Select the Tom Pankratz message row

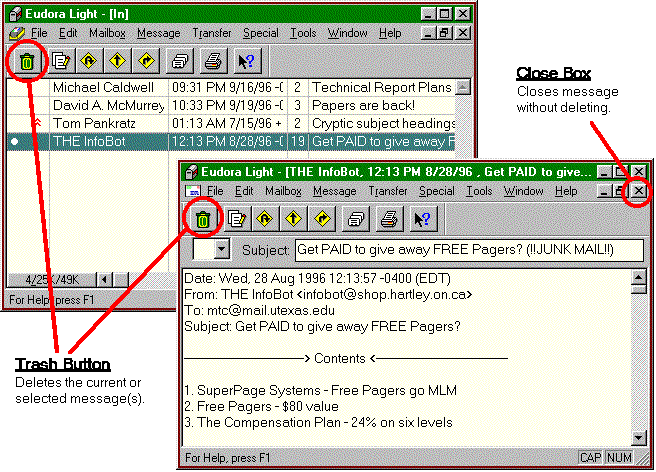click(x=231, y=123)
